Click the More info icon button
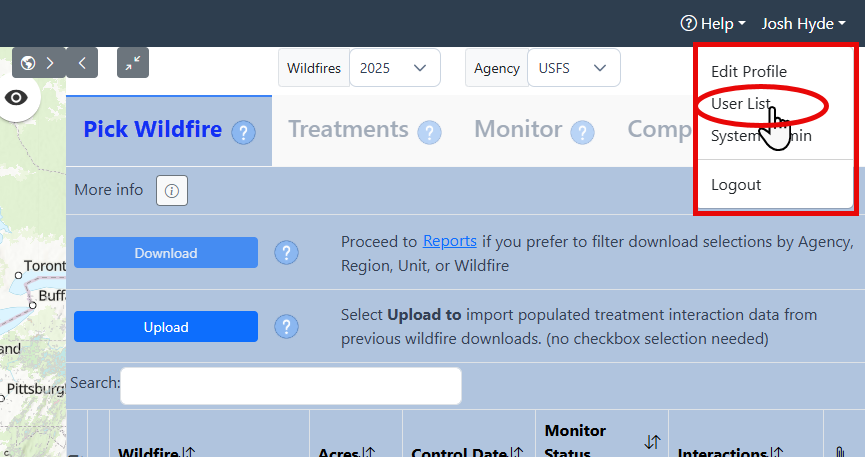The width and height of the screenshot is (865, 457). click(x=172, y=190)
